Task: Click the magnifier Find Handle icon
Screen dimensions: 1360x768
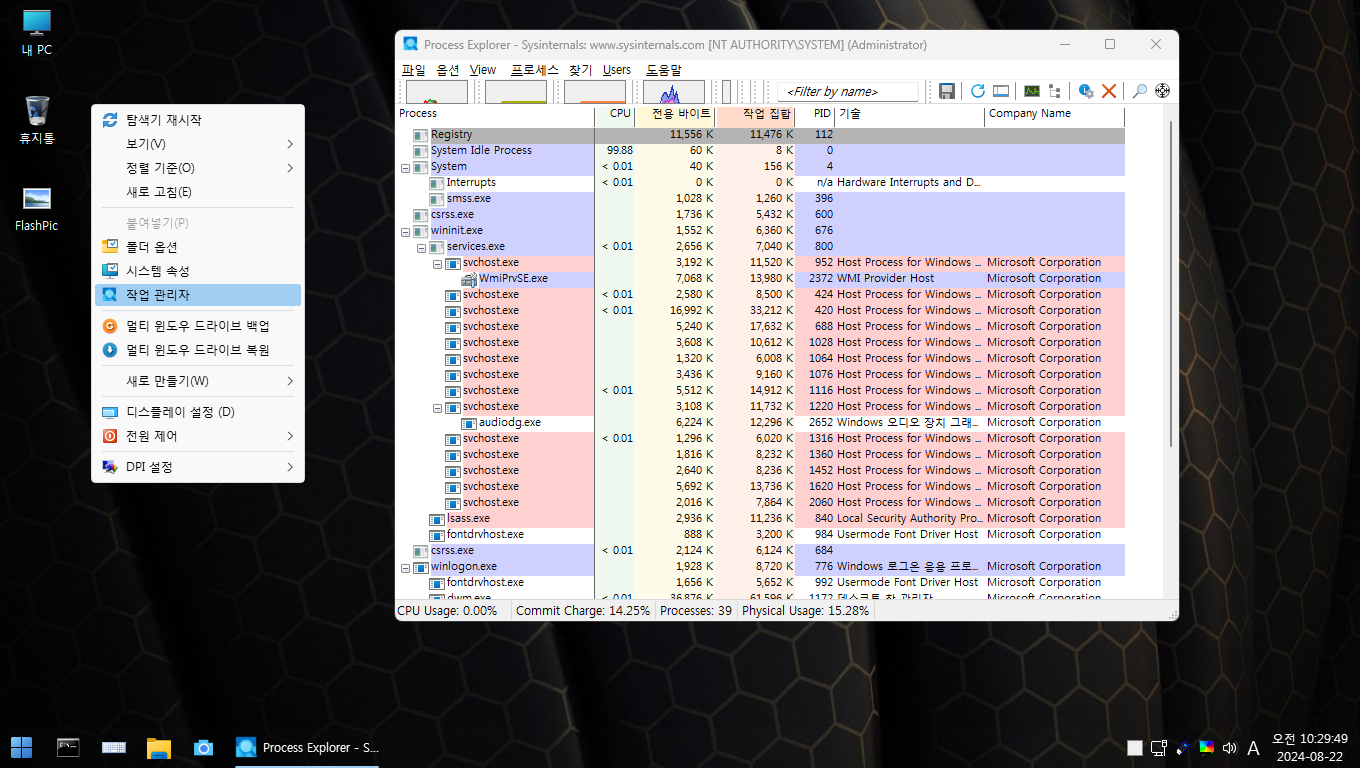Action: coord(1139,91)
